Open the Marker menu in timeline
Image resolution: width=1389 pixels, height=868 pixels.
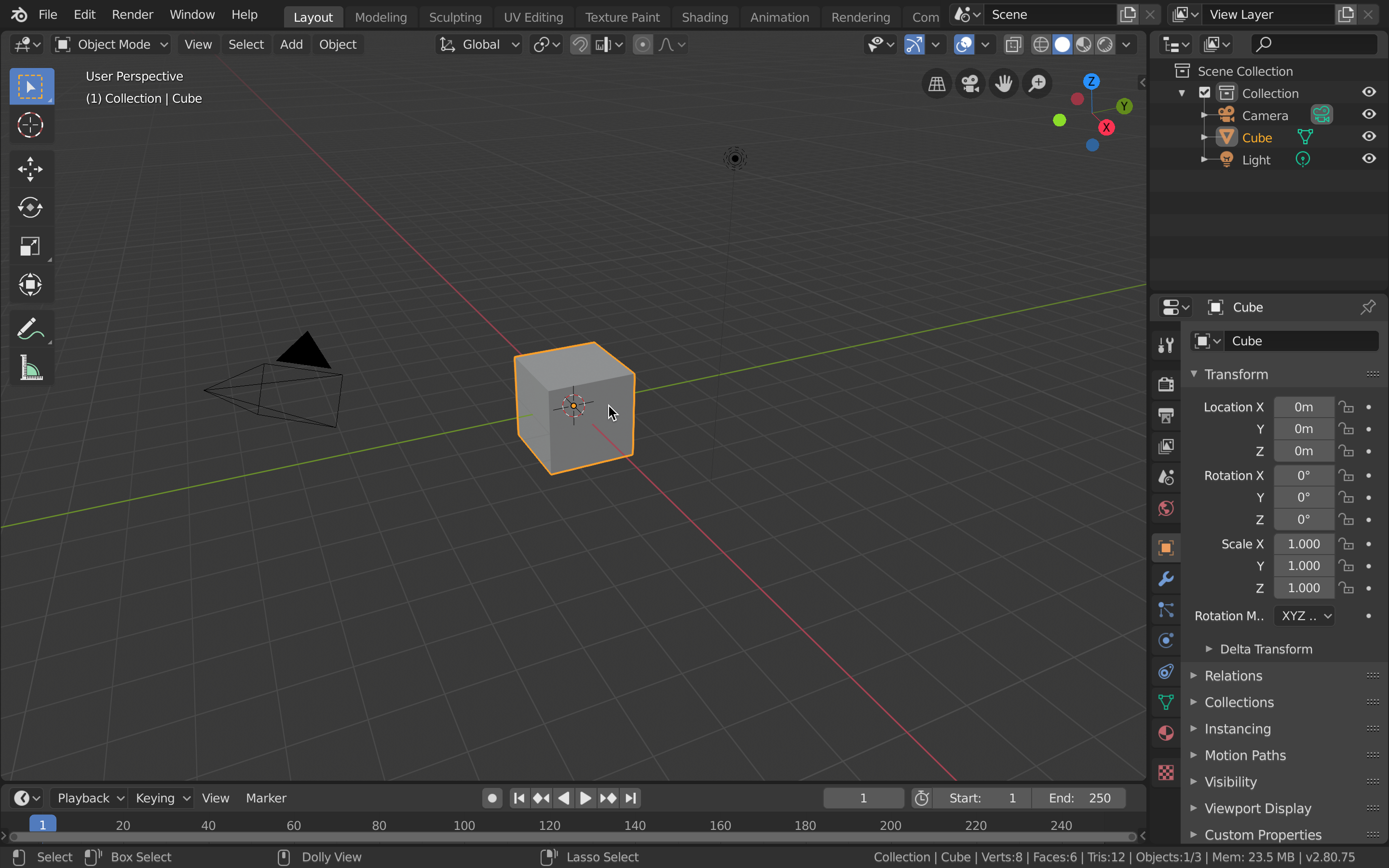point(266,798)
